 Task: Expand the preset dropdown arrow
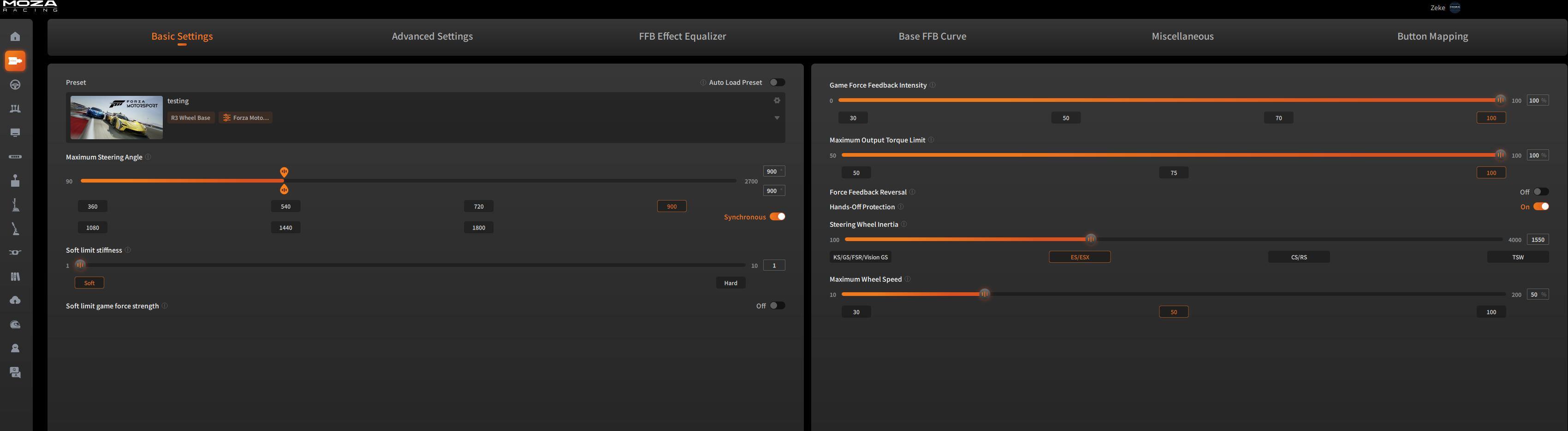(777, 118)
